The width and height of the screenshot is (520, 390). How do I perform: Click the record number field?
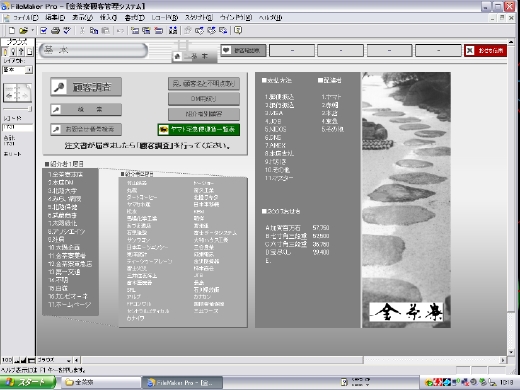pos(17,127)
